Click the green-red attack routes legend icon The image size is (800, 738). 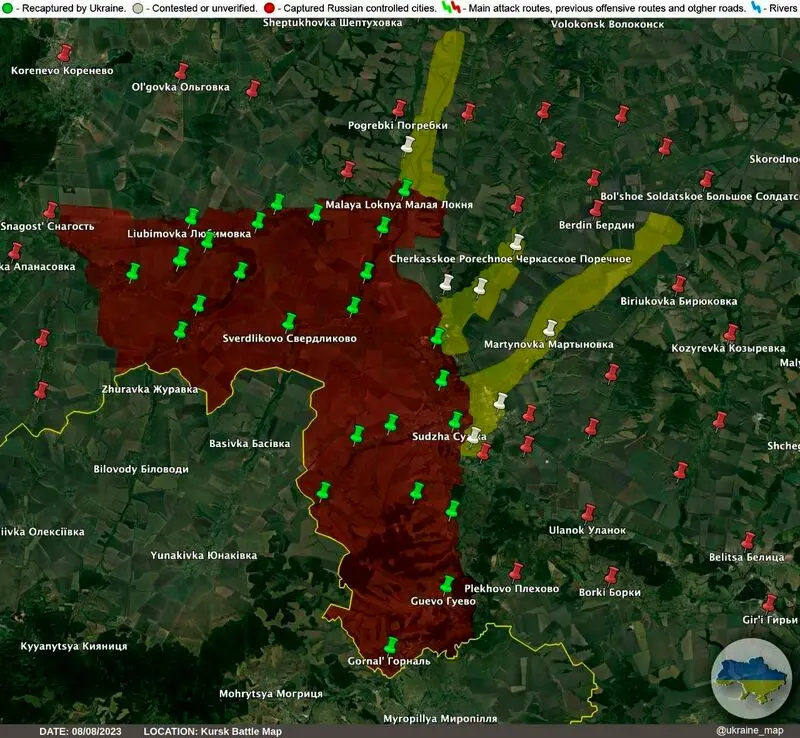click(x=452, y=8)
